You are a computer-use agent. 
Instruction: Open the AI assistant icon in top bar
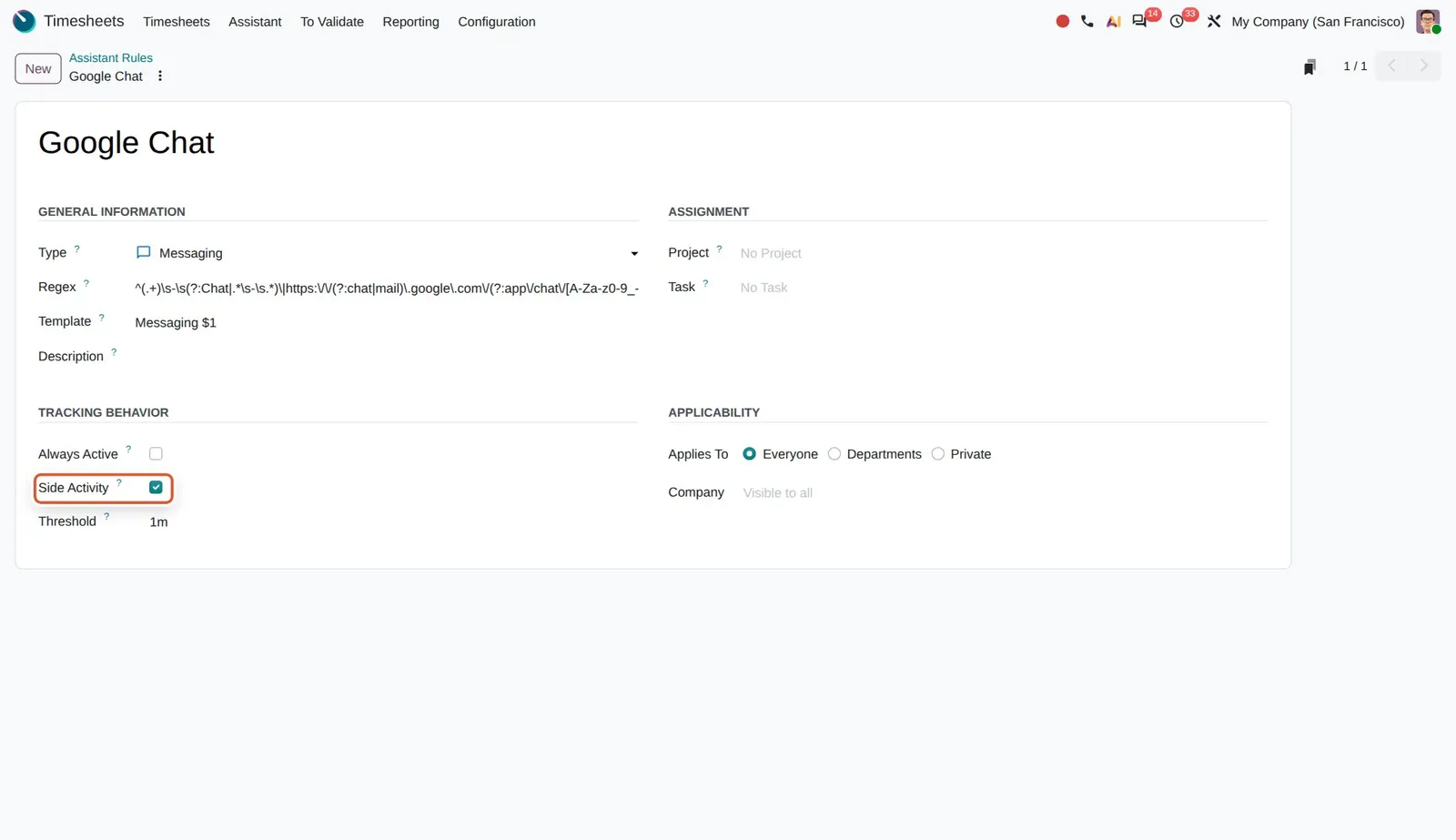click(x=1113, y=21)
